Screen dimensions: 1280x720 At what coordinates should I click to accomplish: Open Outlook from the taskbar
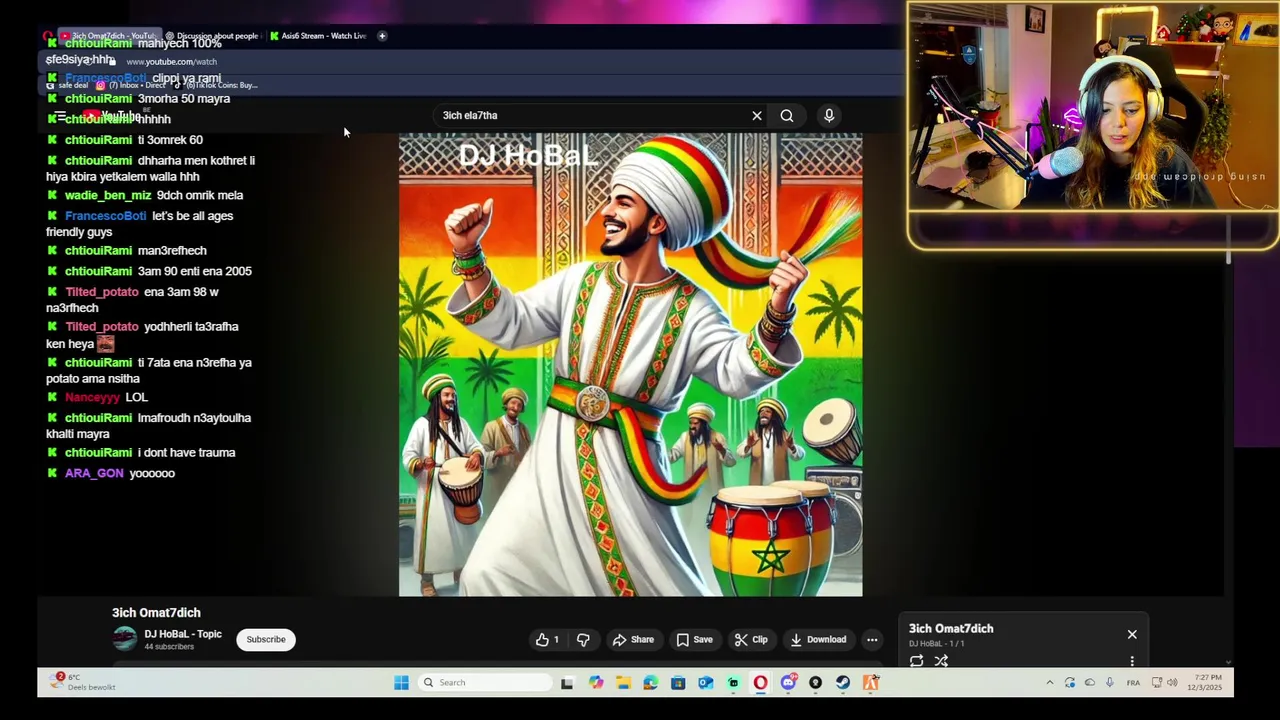pyautogui.click(x=706, y=683)
